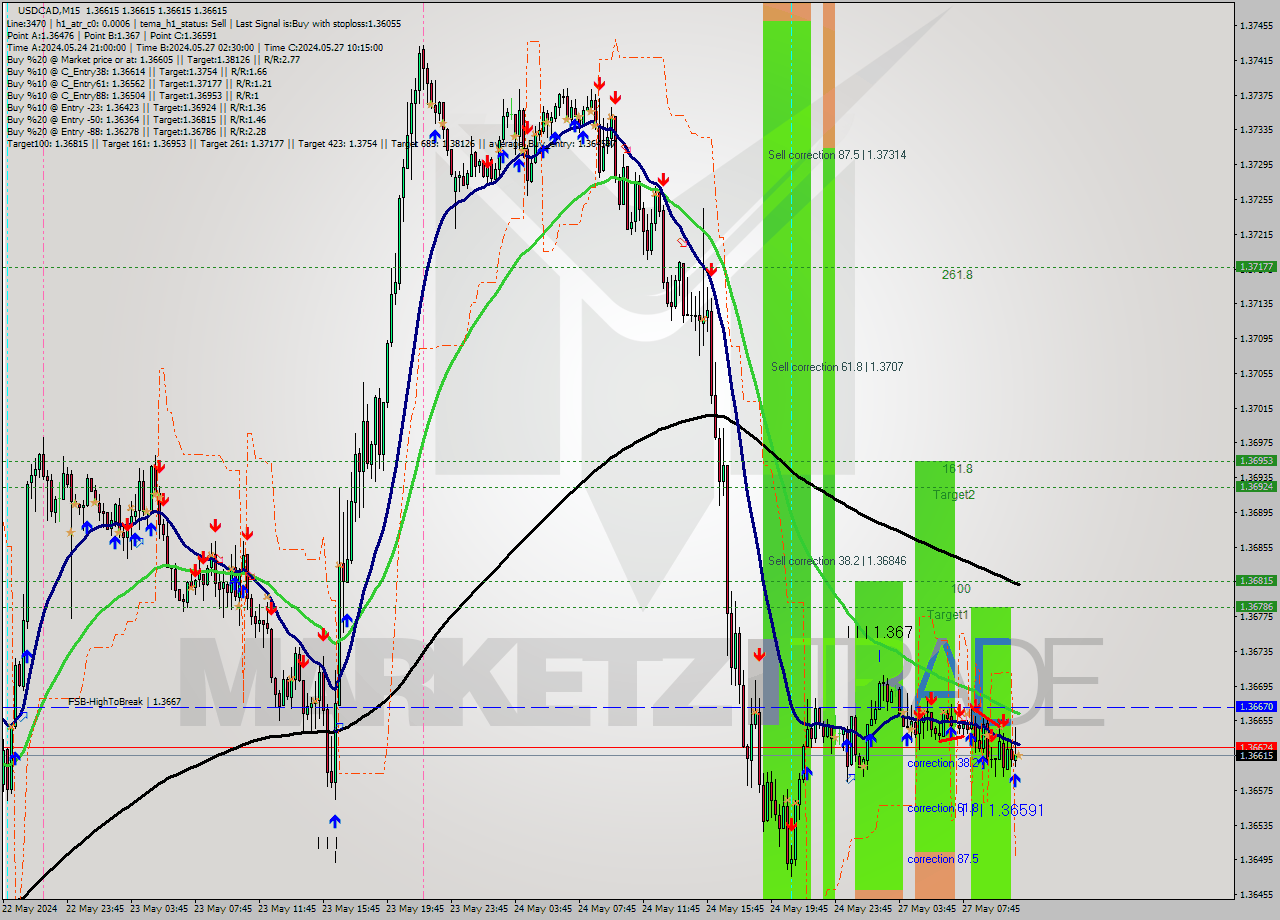Image resolution: width=1280 pixels, height=920 pixels.
Task: Select the '161.8' Fibonacci label
Action: (957, 468)
